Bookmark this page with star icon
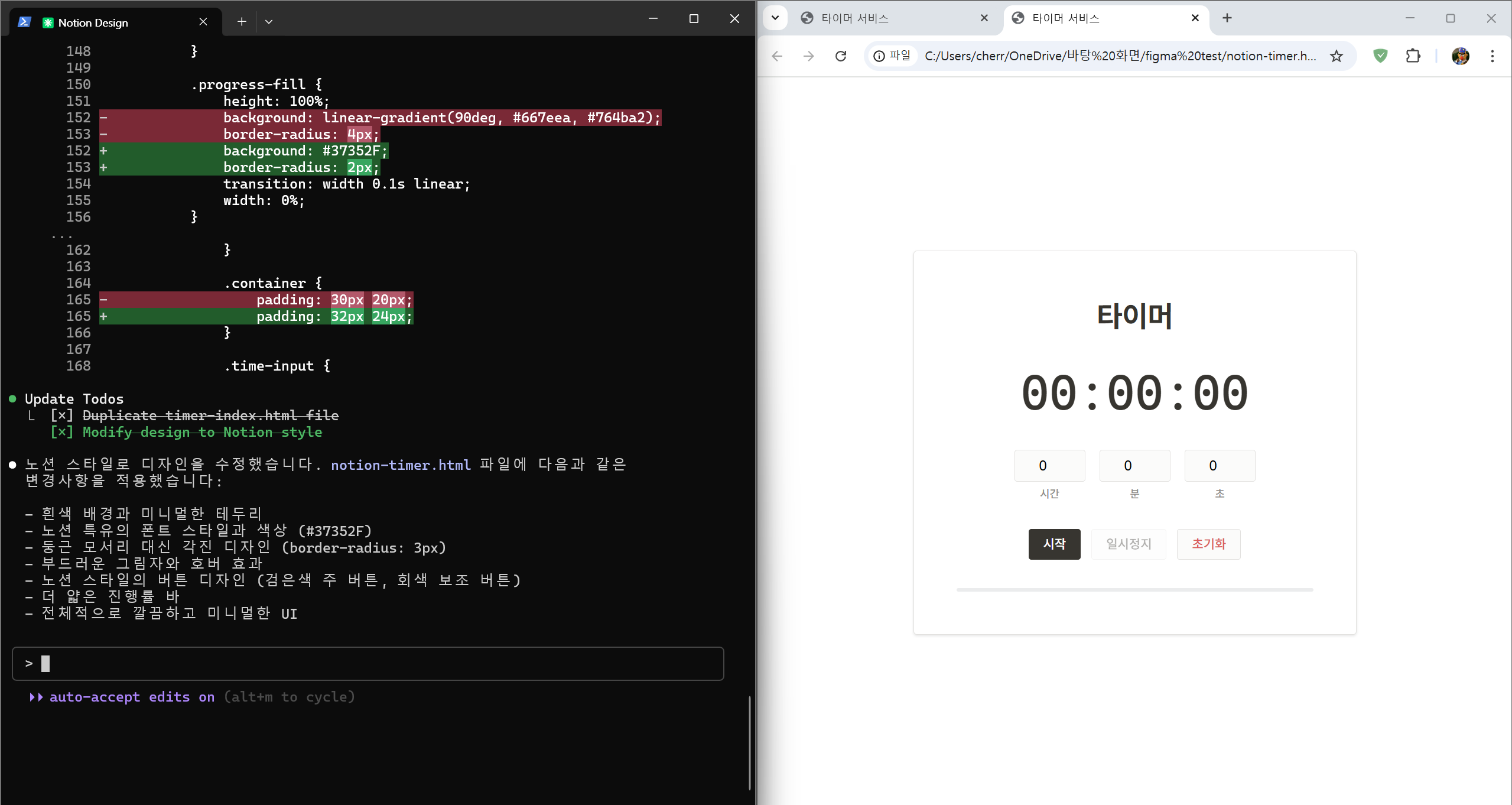This screenshot has width=1512, height=805. 1337,56
